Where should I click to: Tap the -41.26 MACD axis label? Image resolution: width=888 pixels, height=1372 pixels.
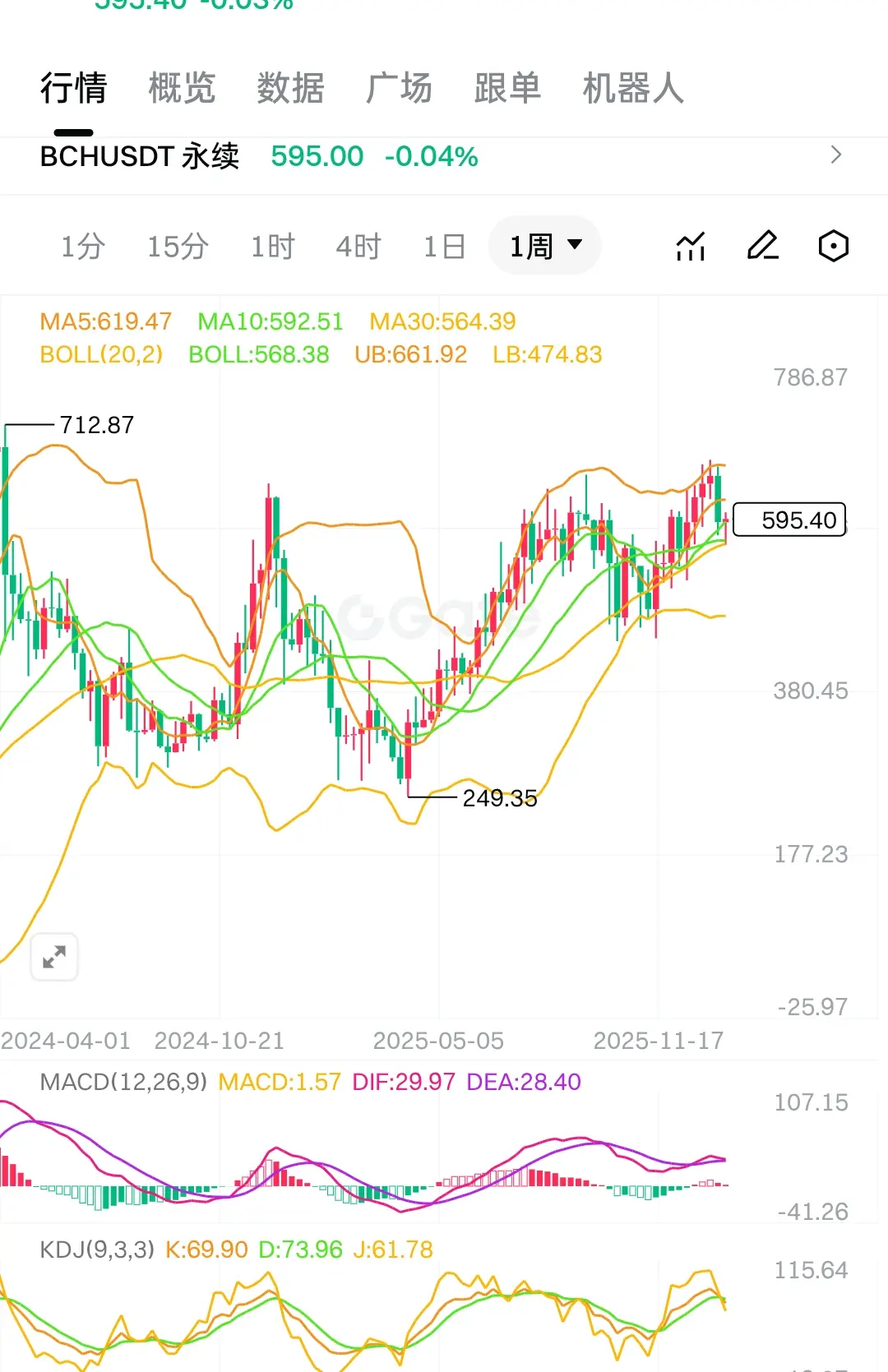(x=813, y=1212)
